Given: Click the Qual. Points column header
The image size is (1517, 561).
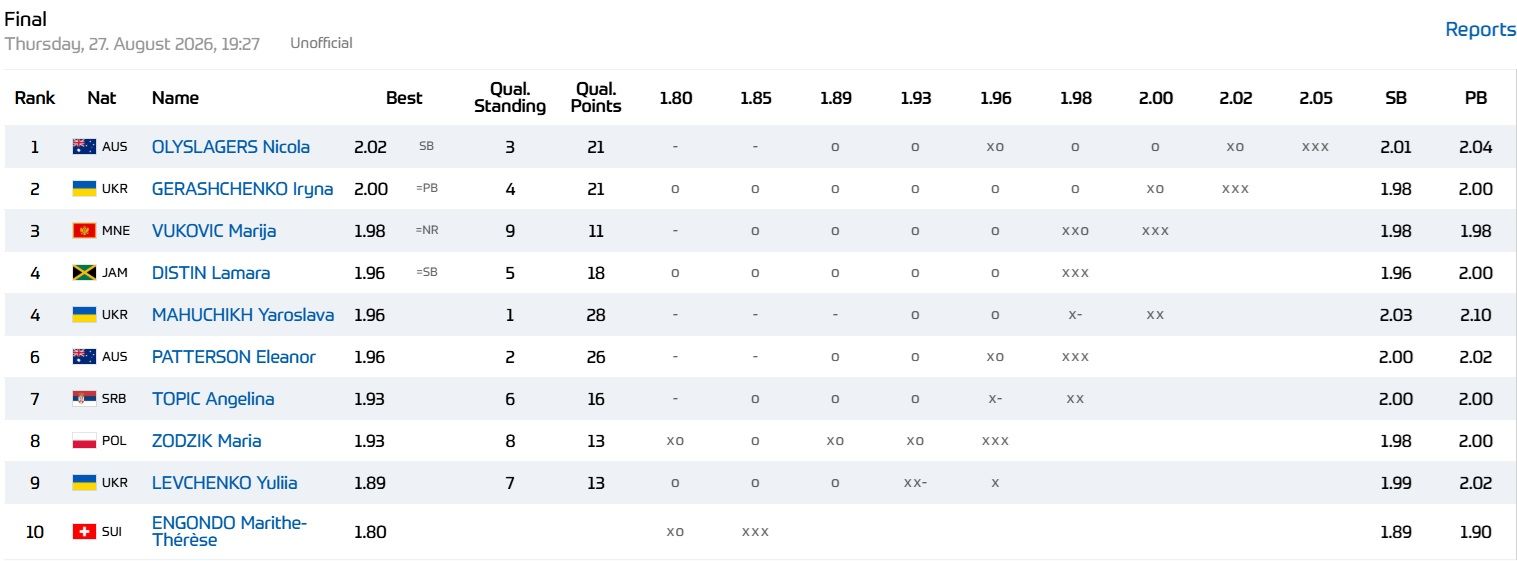Looking at the screenshot, I should (x=596, y=98).
